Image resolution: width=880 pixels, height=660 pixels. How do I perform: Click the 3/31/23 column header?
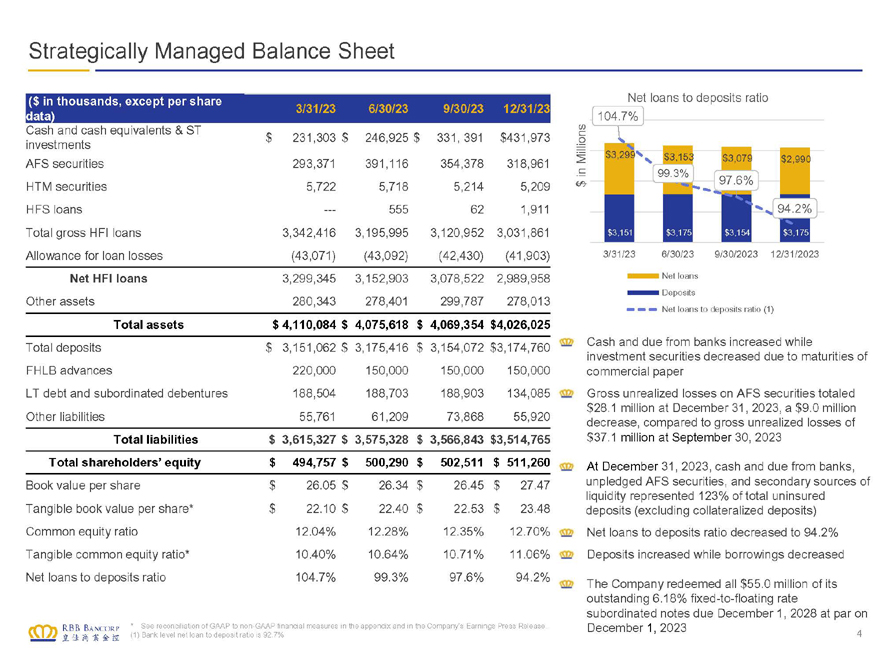tap(315, 109)
